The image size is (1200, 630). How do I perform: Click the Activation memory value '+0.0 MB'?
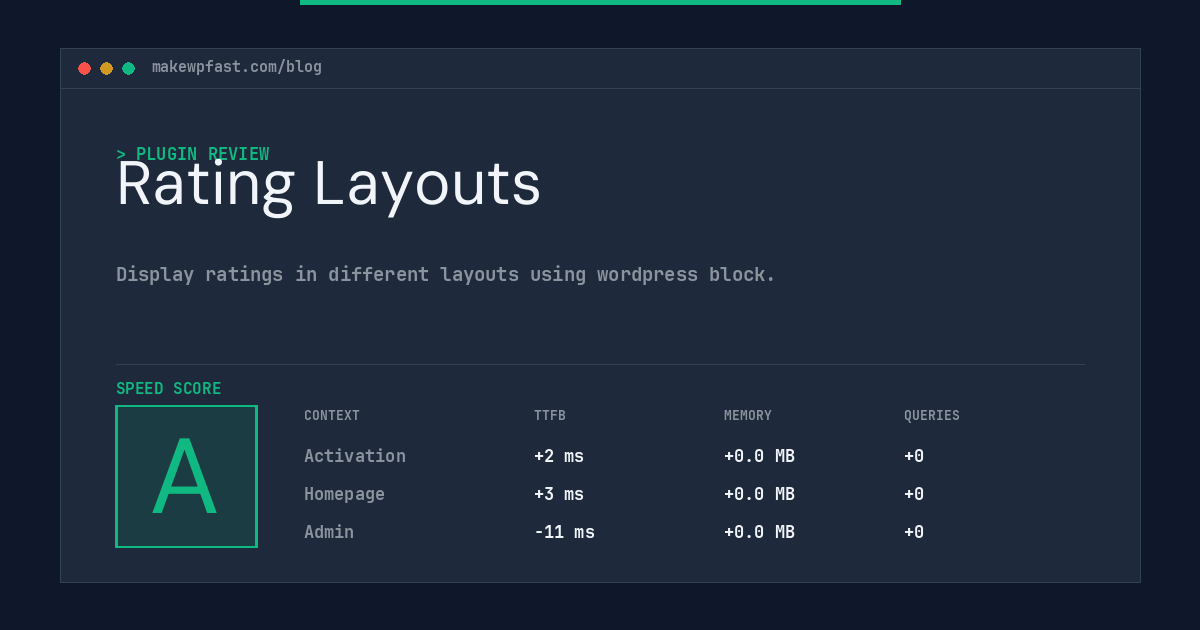click(759, 456)
